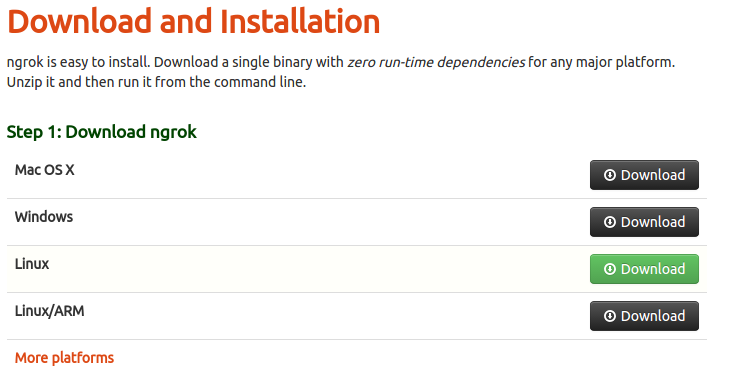746x385 pixels.
Task: Select the Mac OS X platform label
Action: (44, 170)
